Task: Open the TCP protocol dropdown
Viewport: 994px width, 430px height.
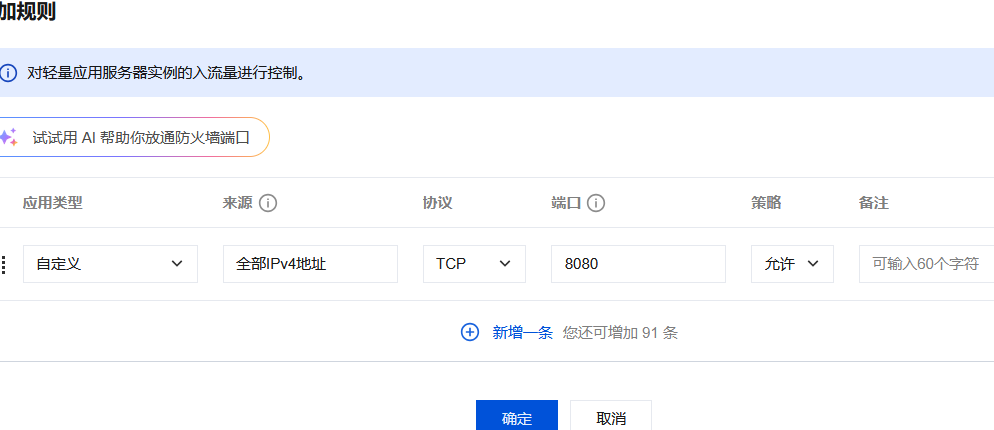Action: click(x=474, y=264)
